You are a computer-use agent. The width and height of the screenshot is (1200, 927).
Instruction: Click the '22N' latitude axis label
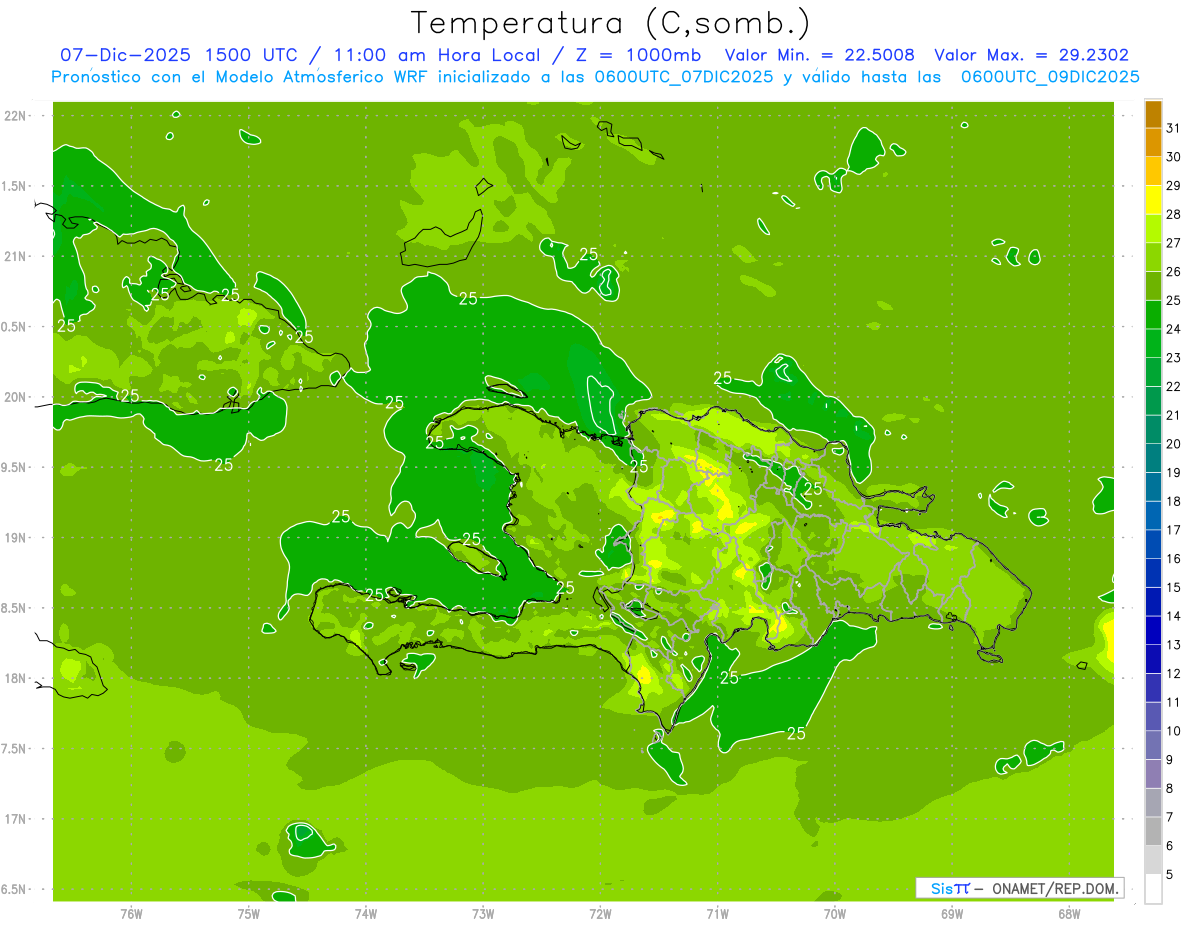[x=15, y=115]
